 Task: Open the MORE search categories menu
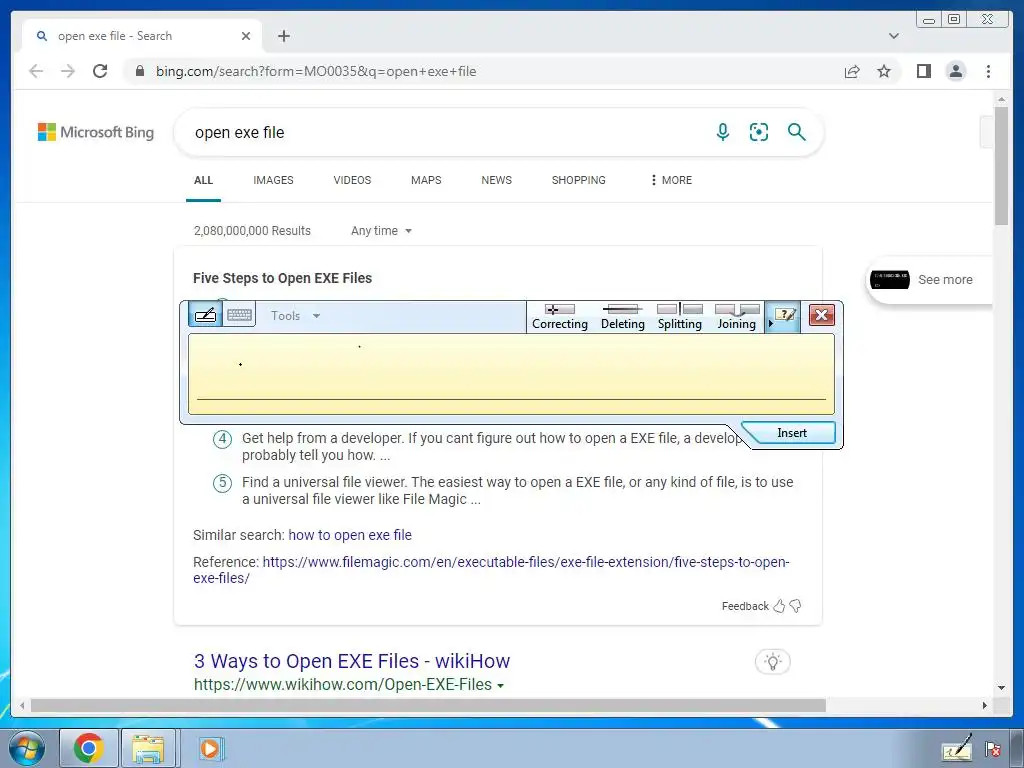click(671, 180)
